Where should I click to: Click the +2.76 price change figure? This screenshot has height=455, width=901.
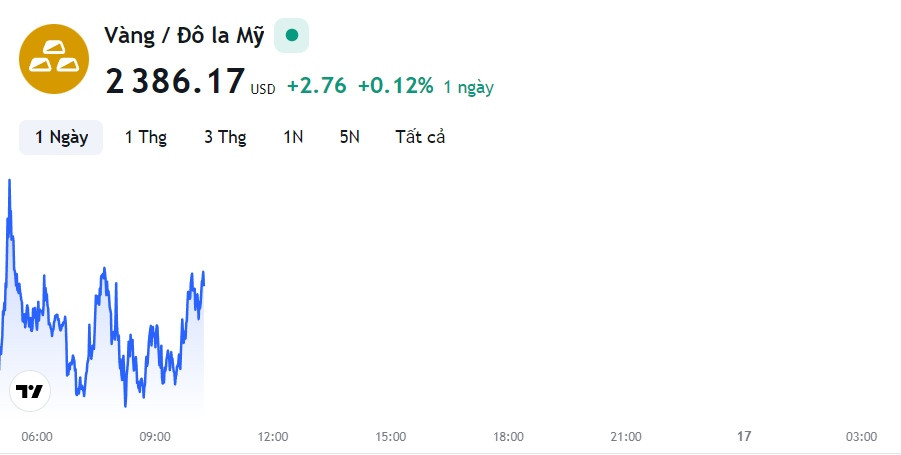point(317,86)
